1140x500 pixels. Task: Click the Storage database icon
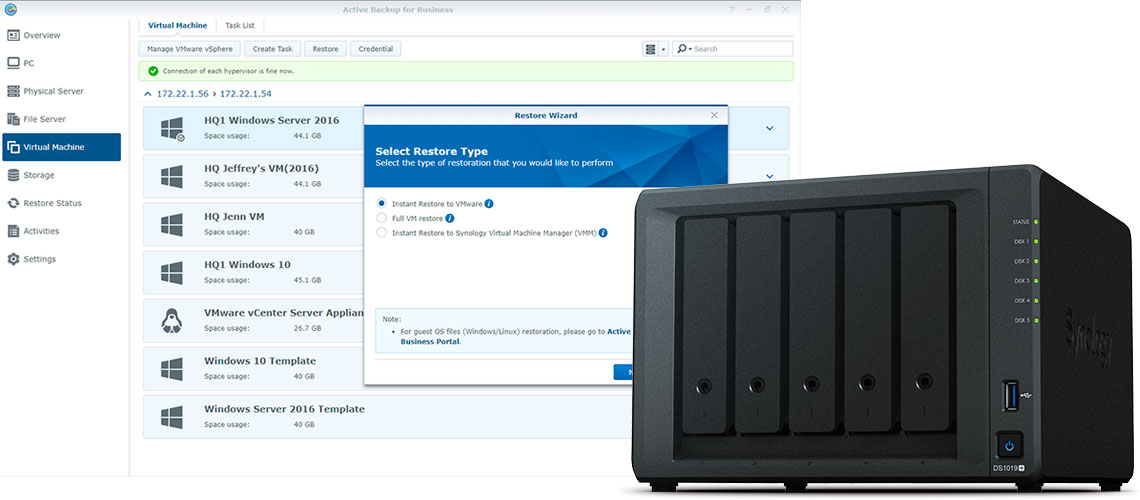point(13,175)
